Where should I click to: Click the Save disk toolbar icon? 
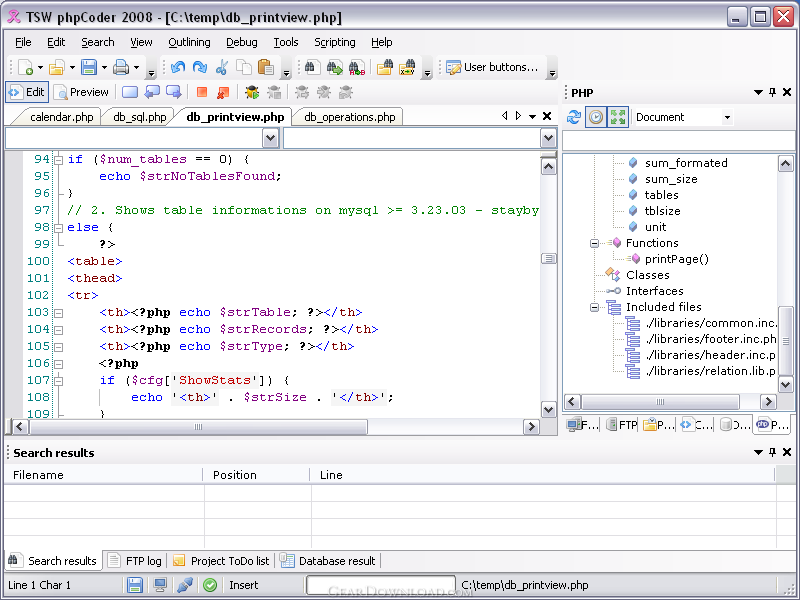pyautogui.click(x=89, y=67)
